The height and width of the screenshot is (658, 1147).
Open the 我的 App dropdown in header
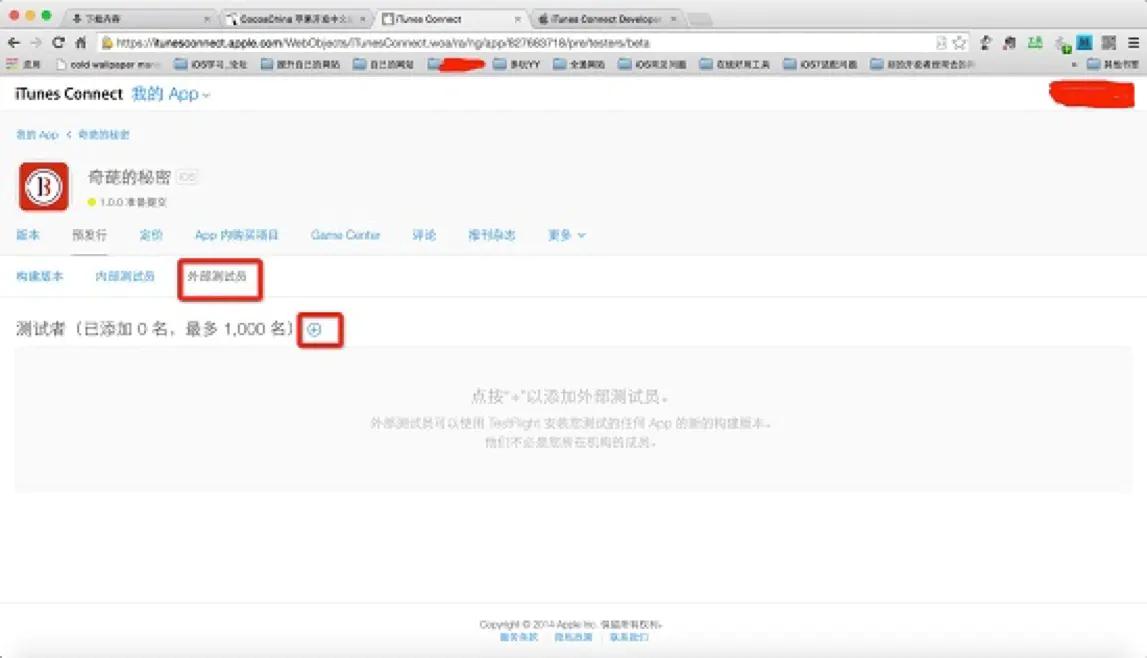[171, 94]
